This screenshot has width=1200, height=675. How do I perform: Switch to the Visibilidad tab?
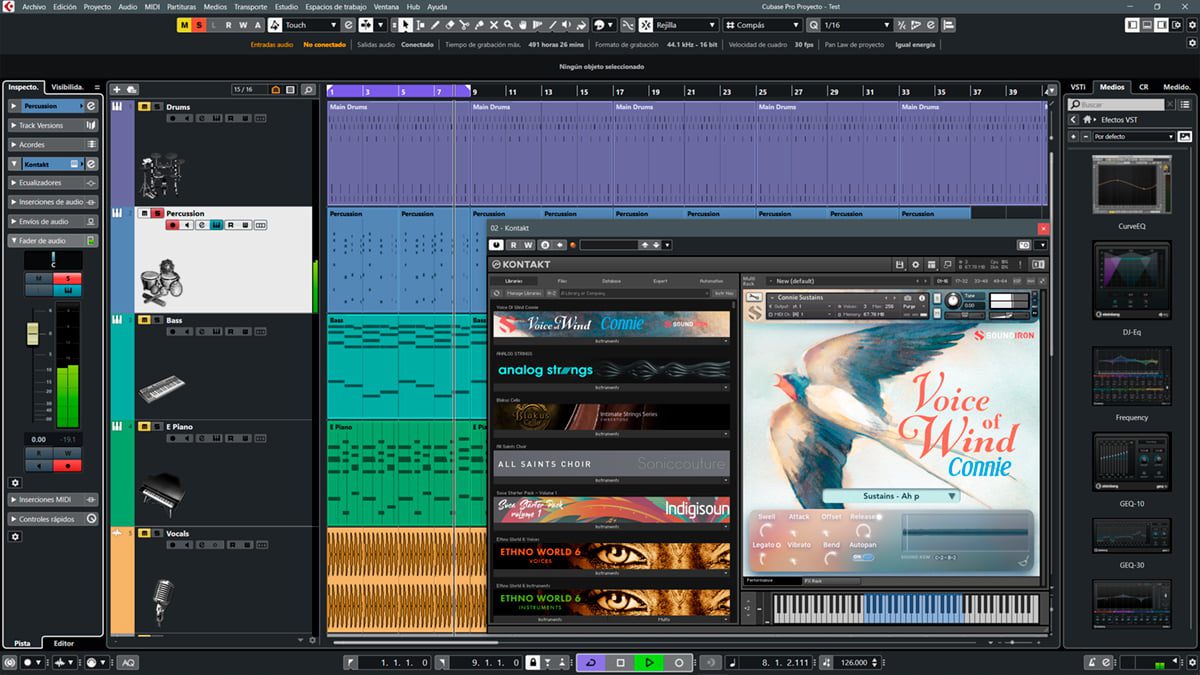pyautogui.click(x=68, y=87)
